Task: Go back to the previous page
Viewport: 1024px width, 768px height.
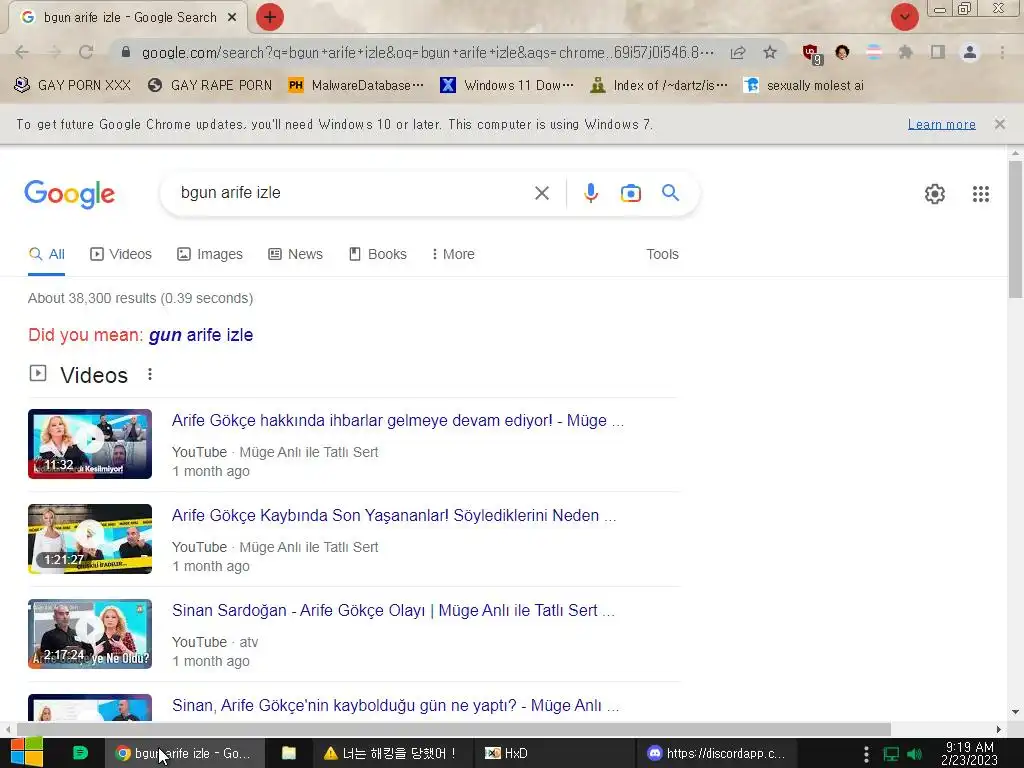Action: point(22,52)
